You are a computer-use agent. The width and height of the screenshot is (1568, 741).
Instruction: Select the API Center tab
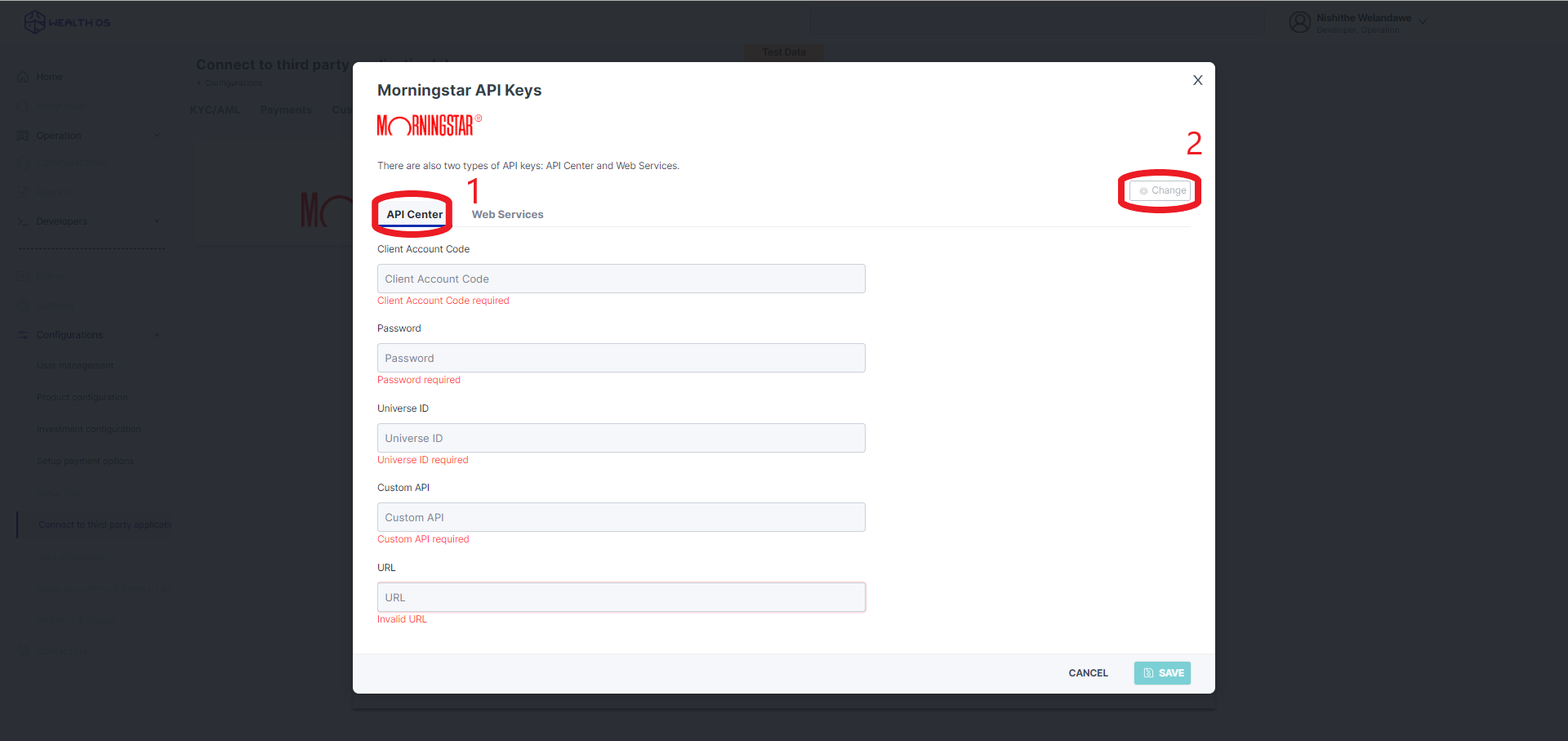click(x=414, y=214)
